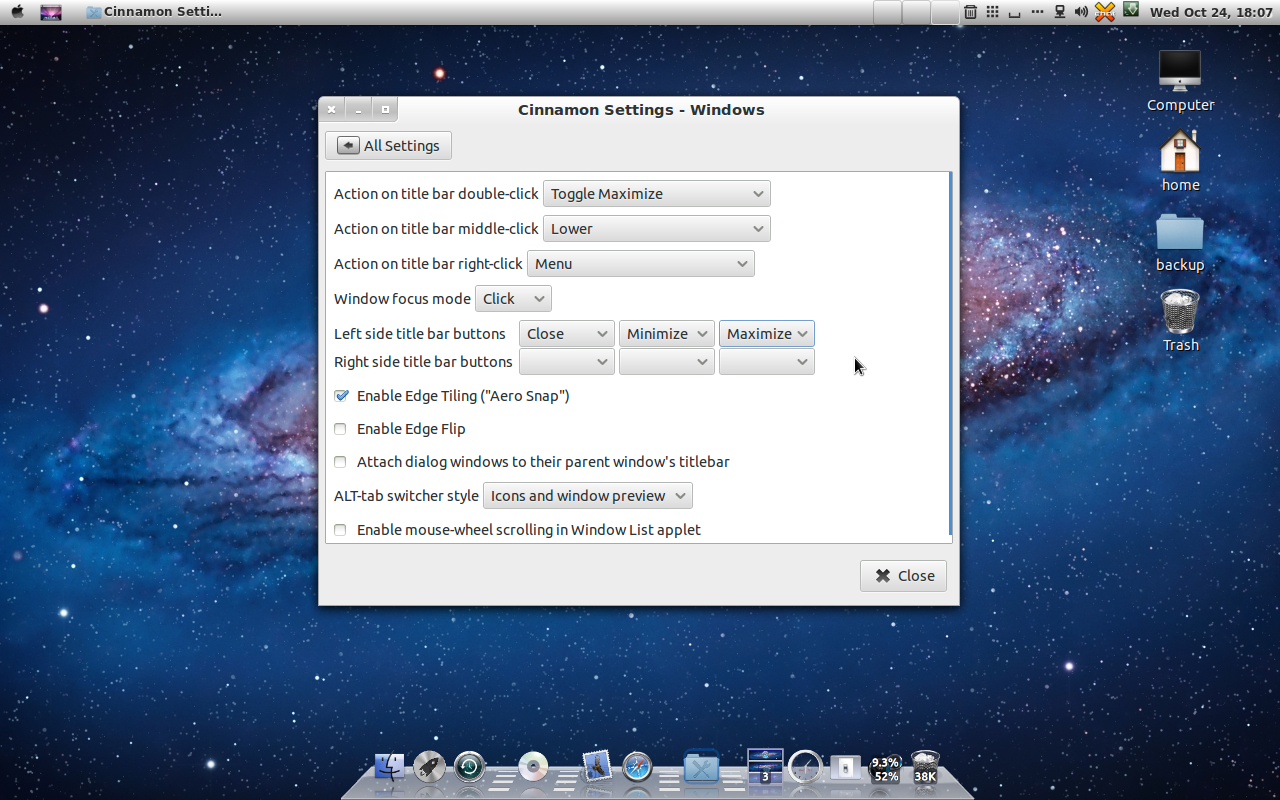
Task: Open the left side Minimize button dropdown
Action: coord(667,334)
